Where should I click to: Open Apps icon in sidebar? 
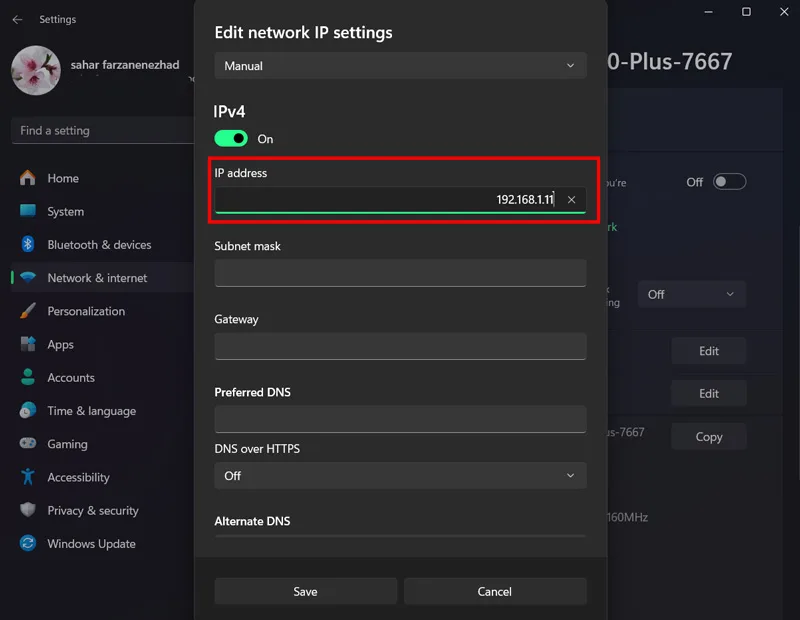point(28,344)
